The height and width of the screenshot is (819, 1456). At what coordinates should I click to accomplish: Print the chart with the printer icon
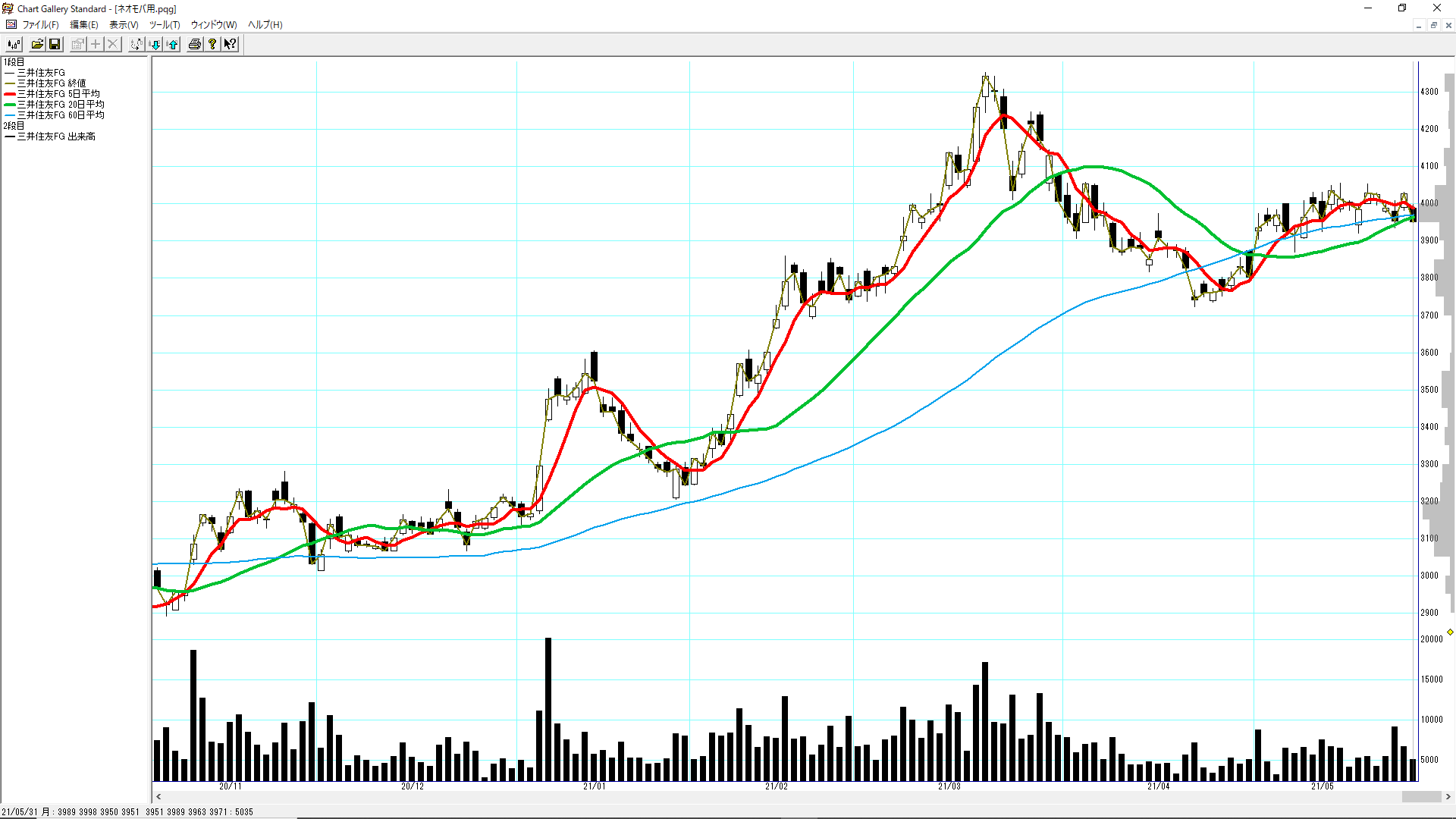195,44
